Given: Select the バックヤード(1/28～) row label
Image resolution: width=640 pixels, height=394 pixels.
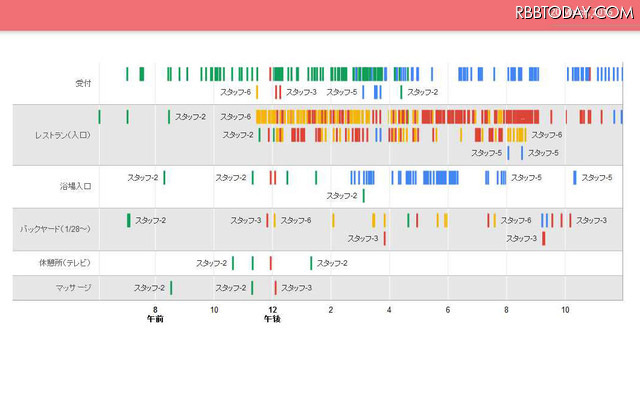Looking at the screenshot, I should click(x=56, y=229).
